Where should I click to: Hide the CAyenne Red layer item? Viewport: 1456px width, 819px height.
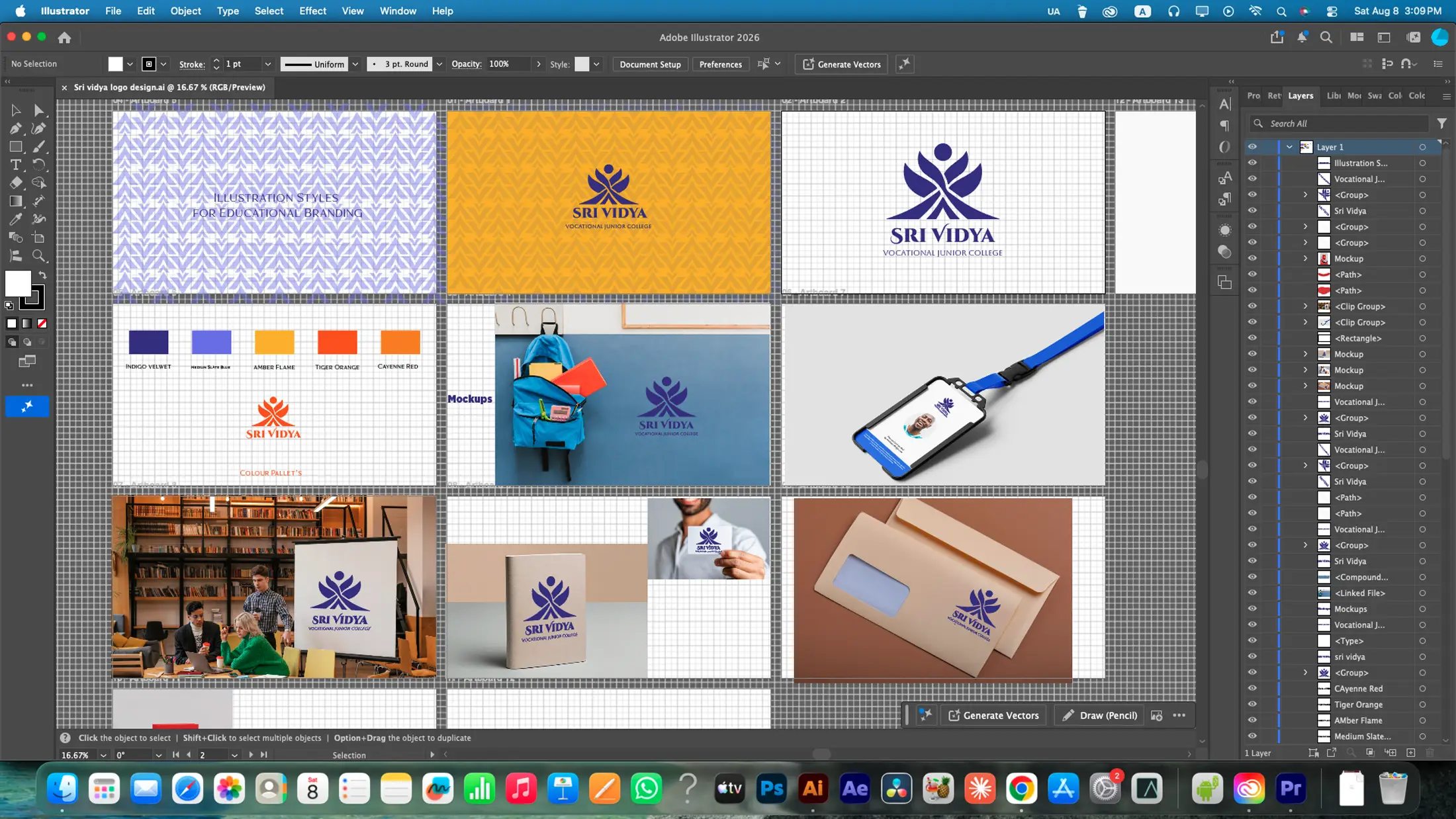(x=1252, y=688)
